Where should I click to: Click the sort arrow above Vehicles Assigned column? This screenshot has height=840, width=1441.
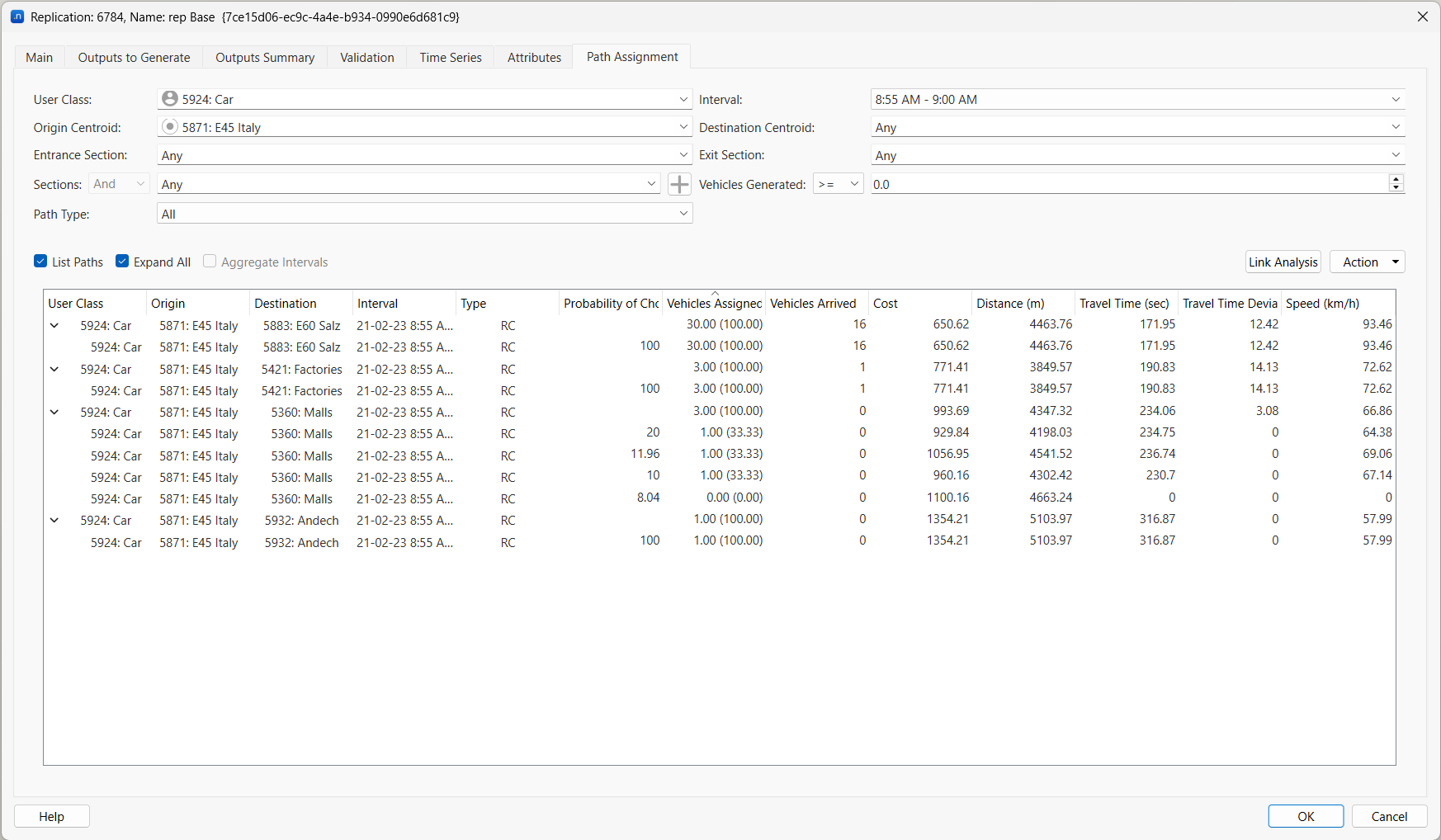[715, 292]
